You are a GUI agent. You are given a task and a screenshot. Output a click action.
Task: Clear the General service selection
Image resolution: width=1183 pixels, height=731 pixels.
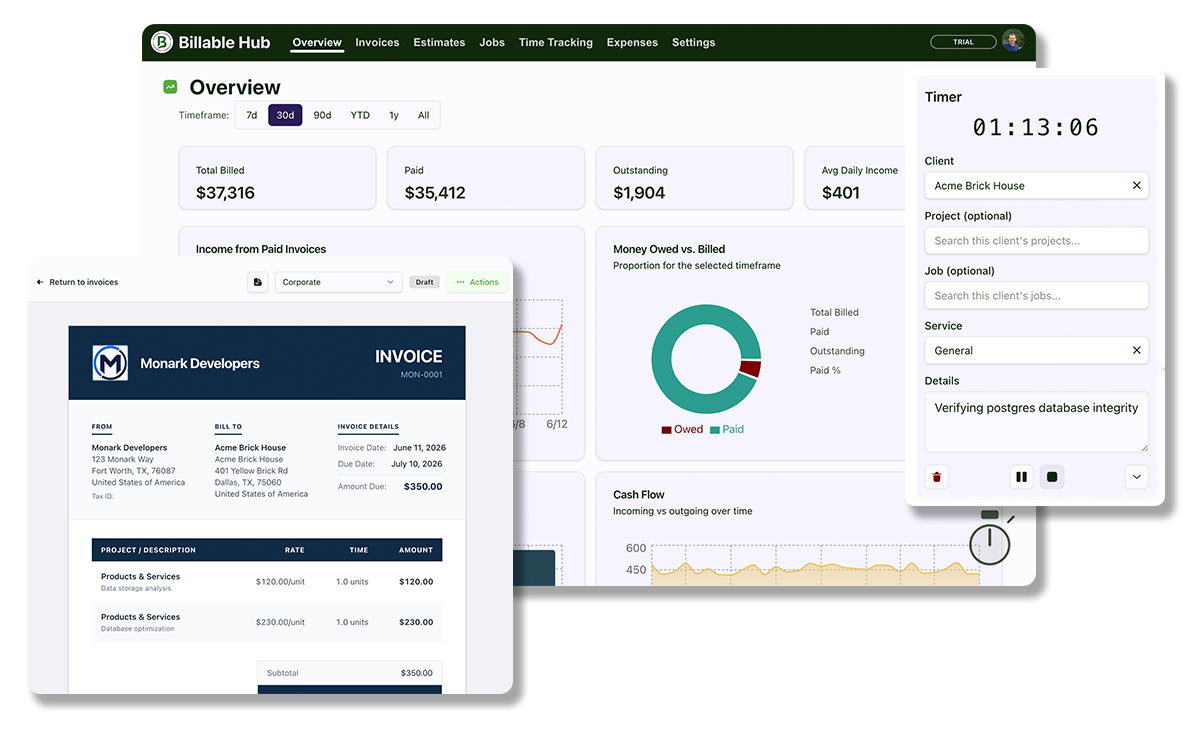coord(1136,350)
